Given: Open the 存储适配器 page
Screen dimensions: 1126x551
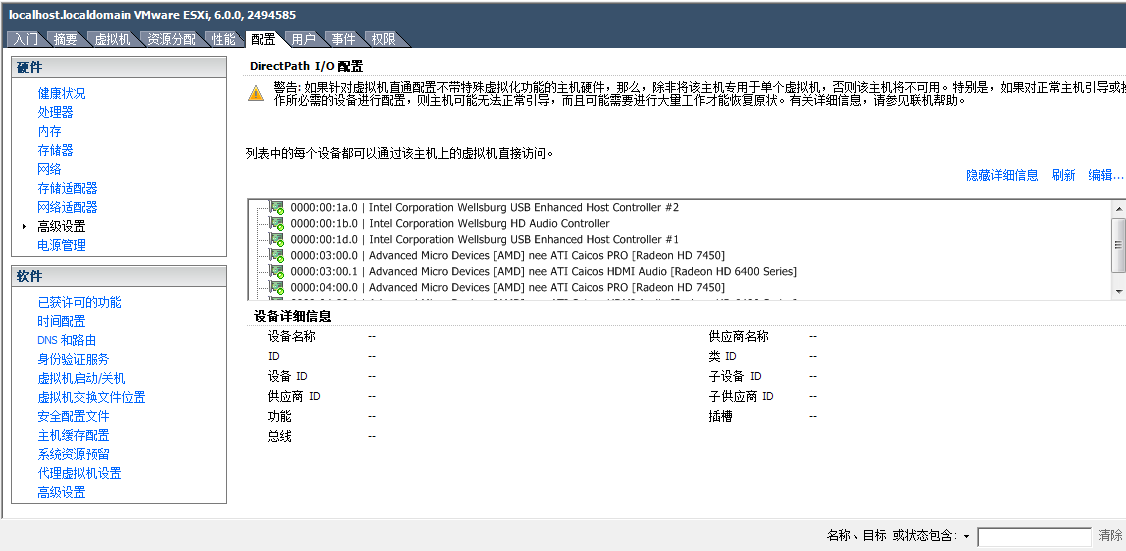Looking at the screenshot, I should [68, 188].
